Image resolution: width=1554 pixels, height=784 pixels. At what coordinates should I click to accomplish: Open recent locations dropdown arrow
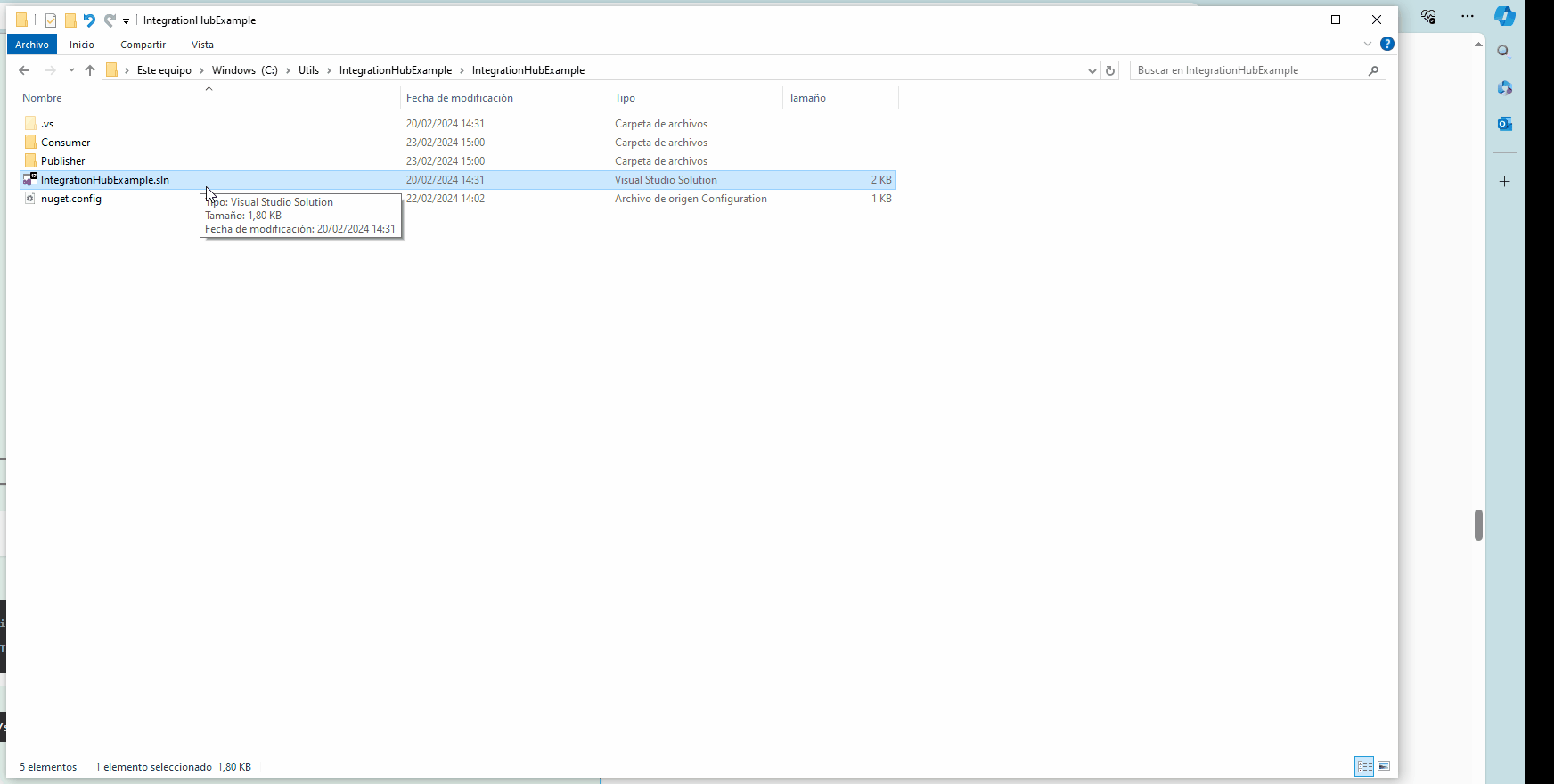(x=71, y=70)
